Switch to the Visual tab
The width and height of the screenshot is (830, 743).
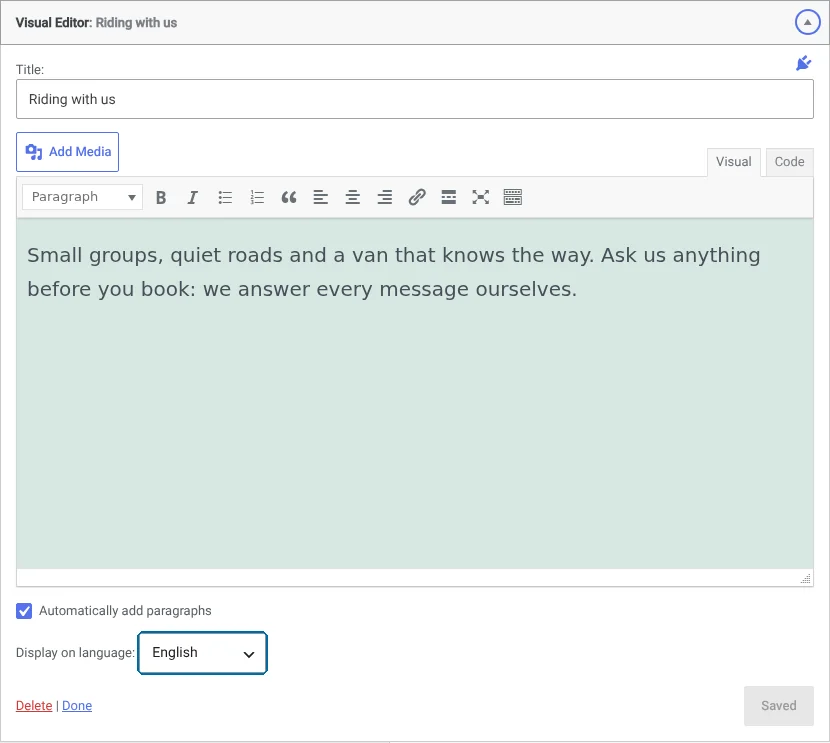click(x=734, y=162)
